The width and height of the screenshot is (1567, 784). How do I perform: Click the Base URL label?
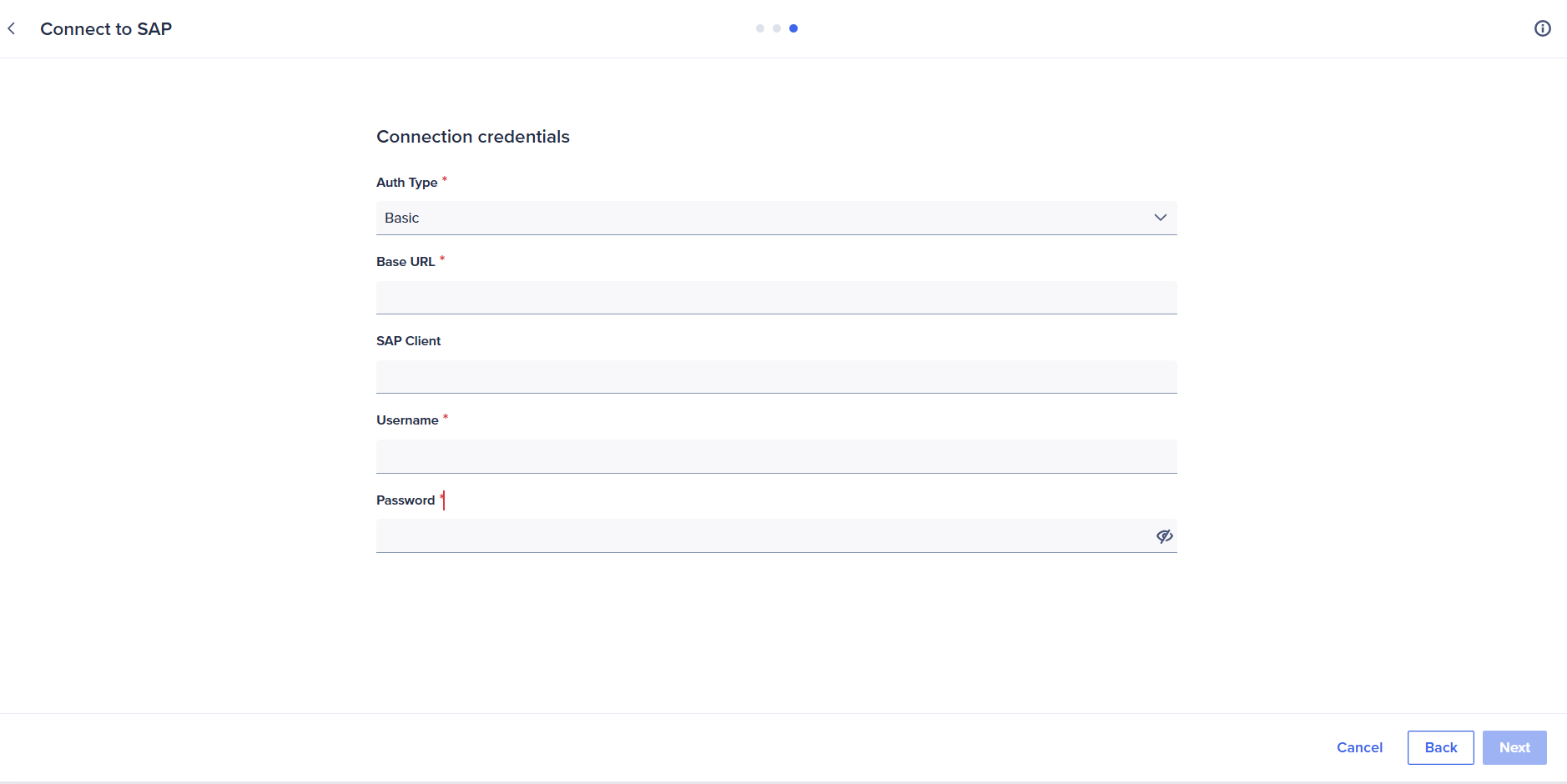click(406, 262)
